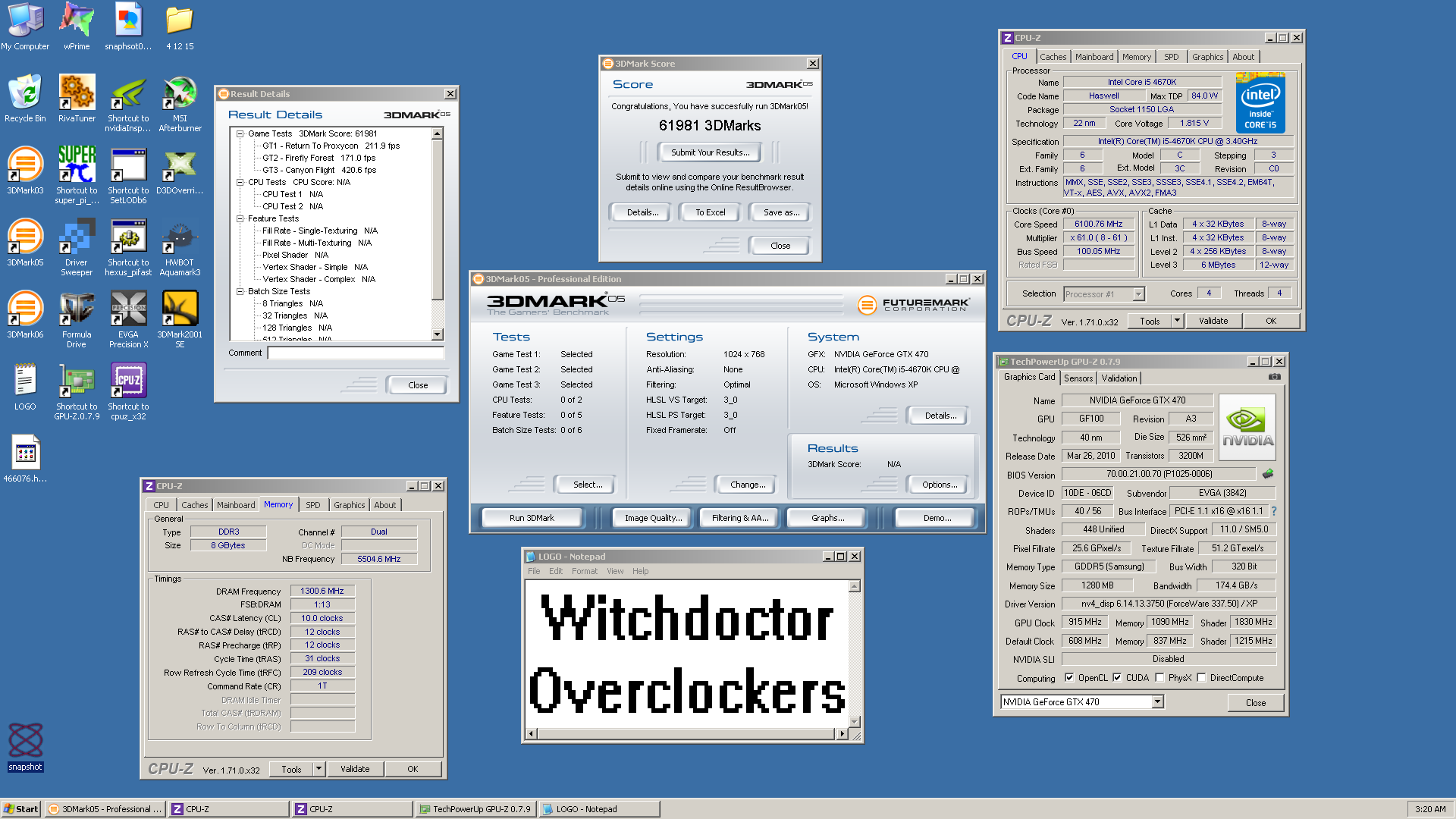Switch to TechPowerUp GPU-Z taskbar button
The width and height of the screenshot is (1456, 819).
pos(475,809)
